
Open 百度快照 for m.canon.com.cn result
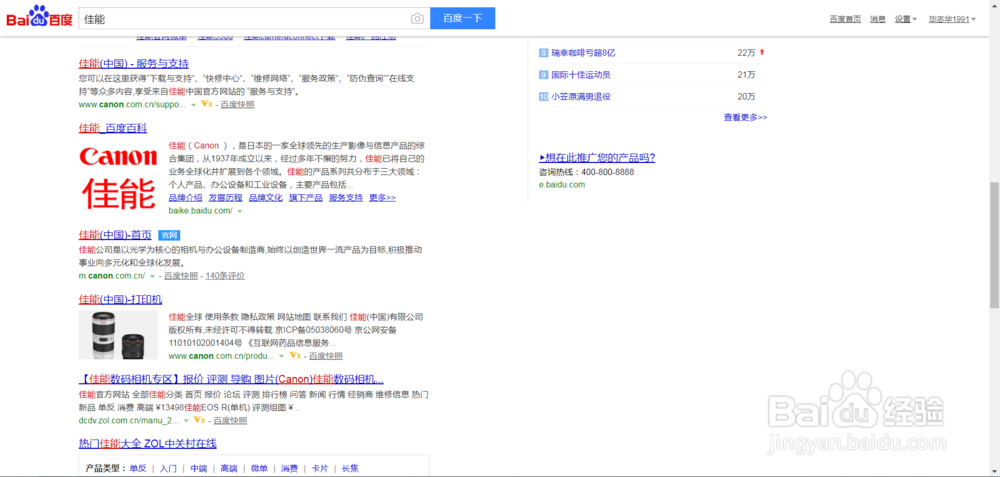click(x=181, y=276)
